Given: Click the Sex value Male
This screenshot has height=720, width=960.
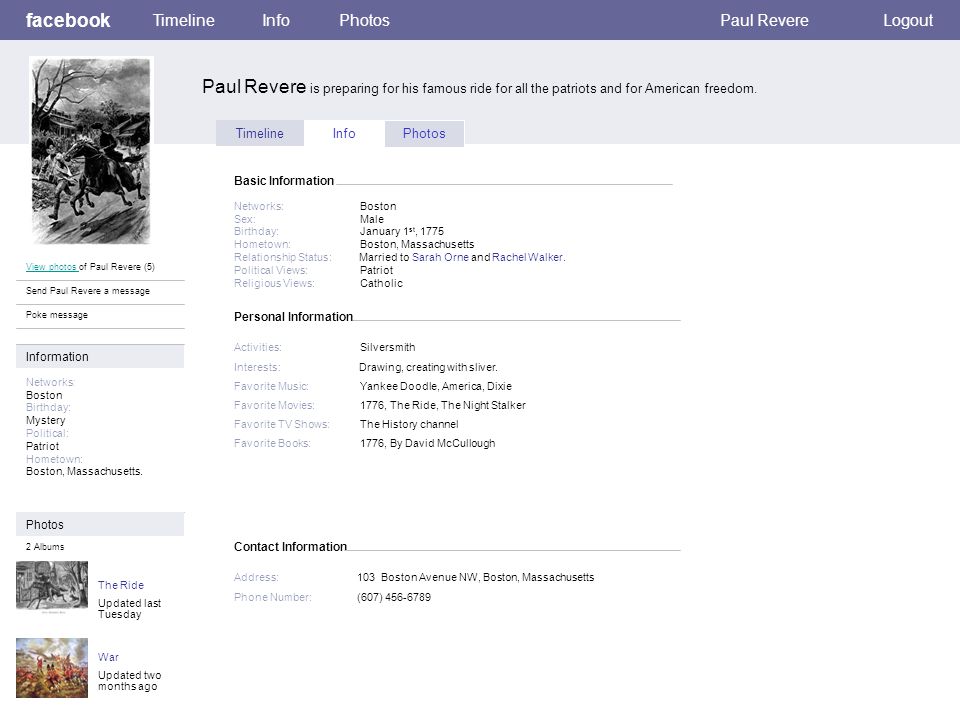Looking at the screenshot, I should point(372,219).
